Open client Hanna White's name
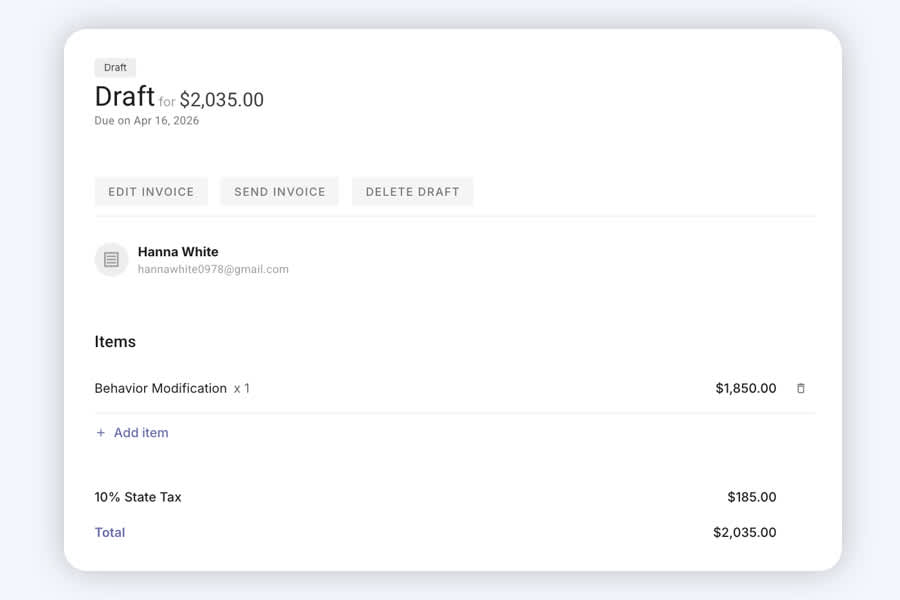This screenshot has width=900, height=600. tap(178, 251)
